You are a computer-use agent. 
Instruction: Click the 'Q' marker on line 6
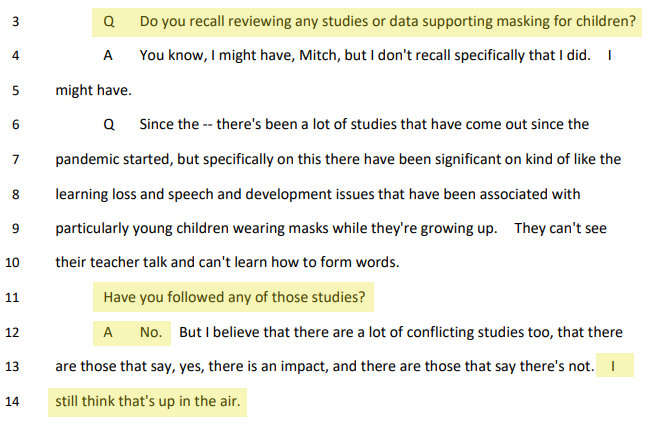pyautogui.click(x=109, y=125)
